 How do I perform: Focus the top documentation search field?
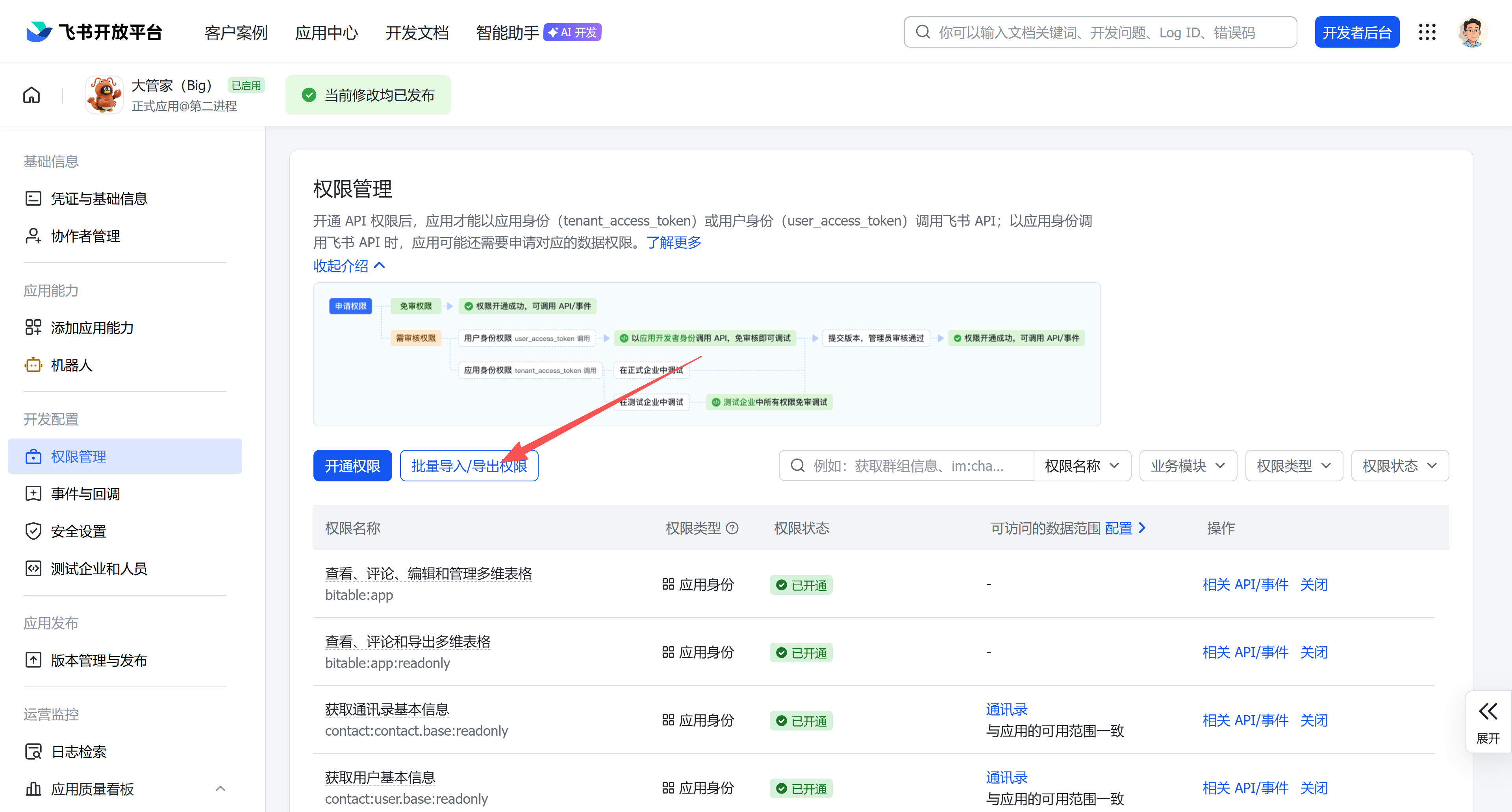point(1100,31)
